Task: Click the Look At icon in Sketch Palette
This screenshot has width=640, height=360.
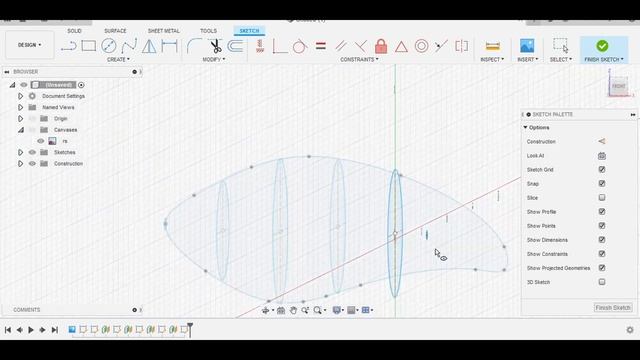Action: [x=602, y=156]
